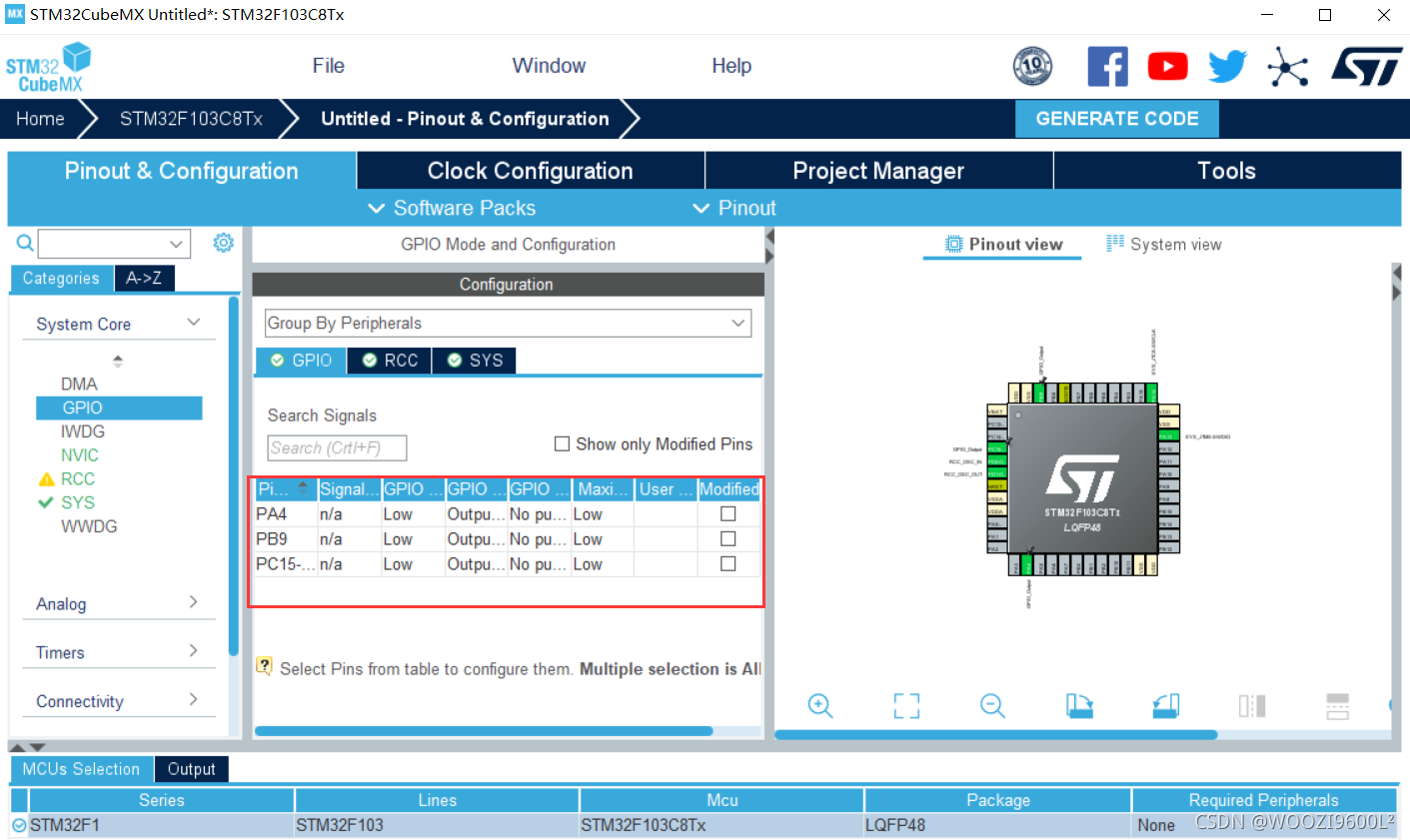
Task: Click the pinout view horizontal scrollbar
Action: coord(996,734)
